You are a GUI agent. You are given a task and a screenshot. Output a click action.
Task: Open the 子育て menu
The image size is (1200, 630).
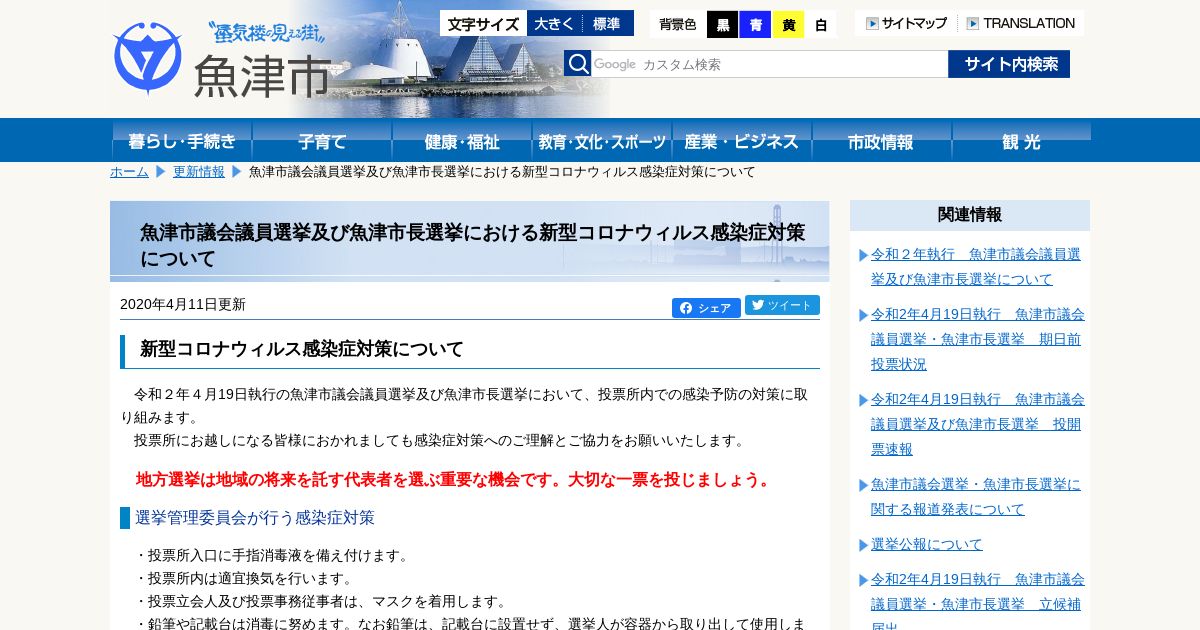coord(322,141)
